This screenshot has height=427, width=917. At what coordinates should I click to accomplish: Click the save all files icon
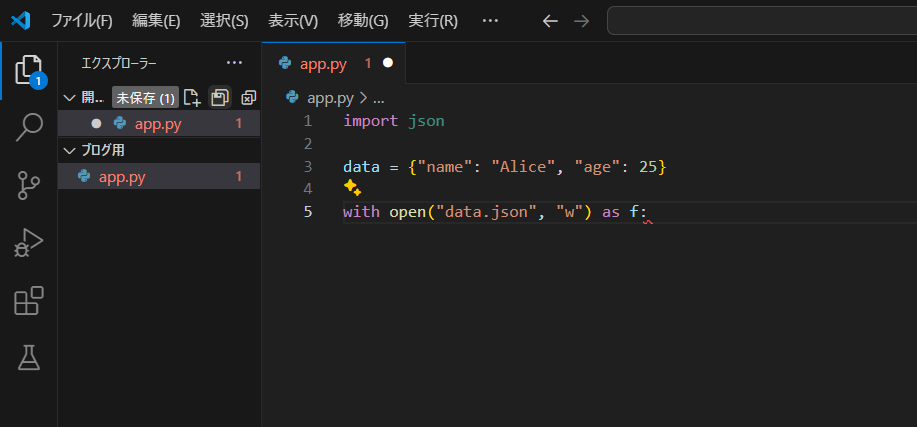pos(220,98)
